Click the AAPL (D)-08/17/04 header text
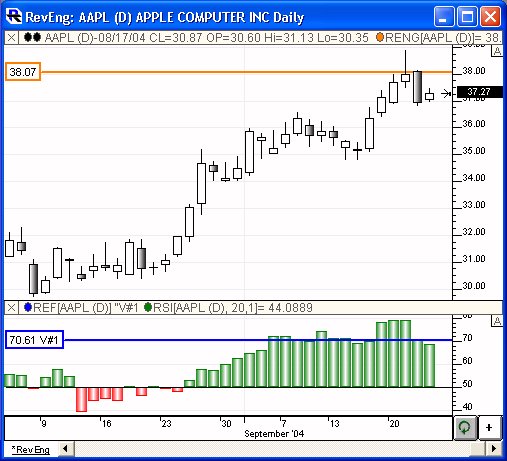 pyautogui.click(x=95, y=38)
